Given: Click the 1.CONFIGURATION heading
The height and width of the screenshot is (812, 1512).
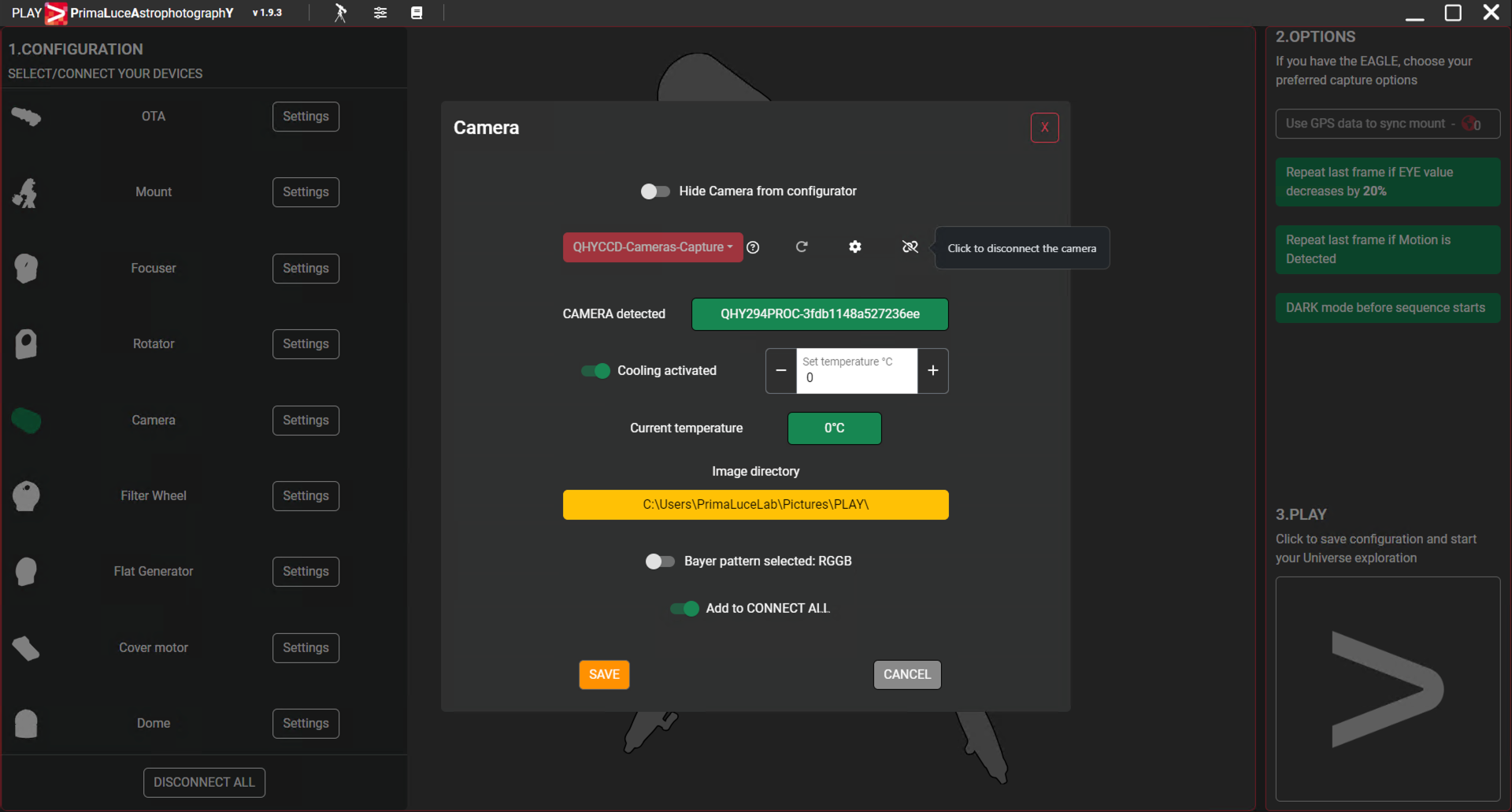Looking at the screenshot, I should (76, 50).
